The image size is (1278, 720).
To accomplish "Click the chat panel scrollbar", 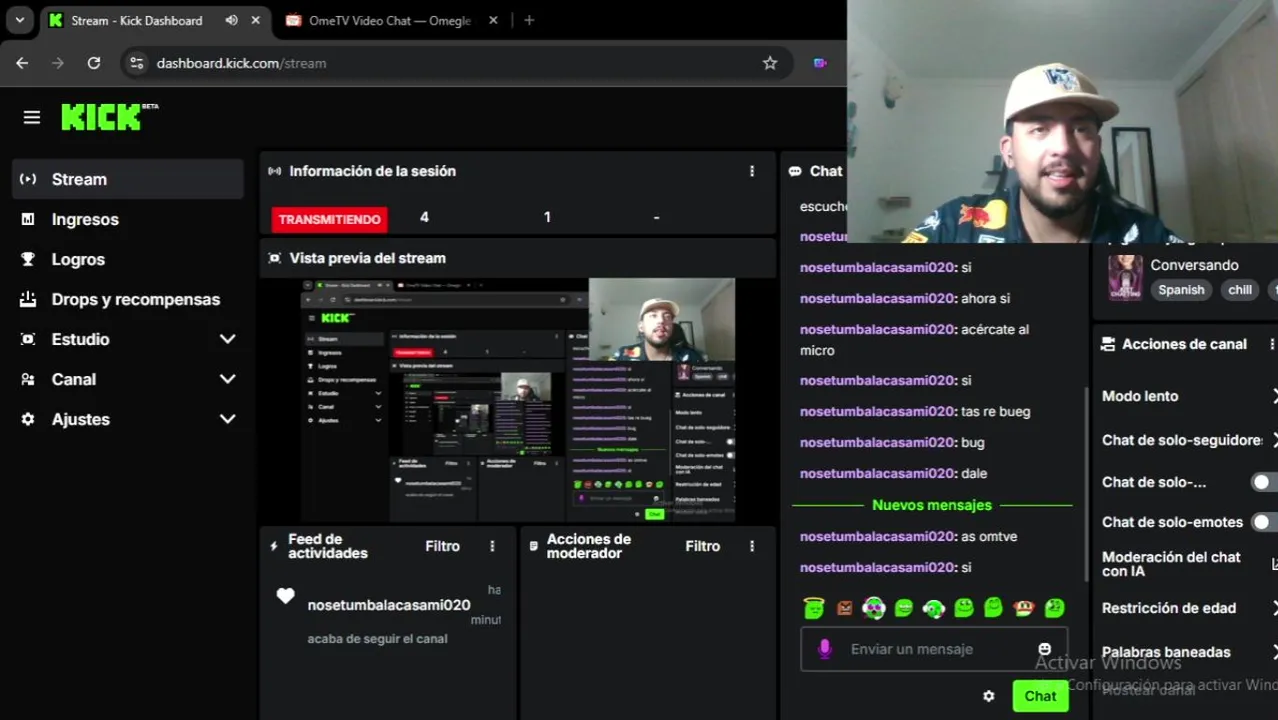I will (x=1087, y=483).
